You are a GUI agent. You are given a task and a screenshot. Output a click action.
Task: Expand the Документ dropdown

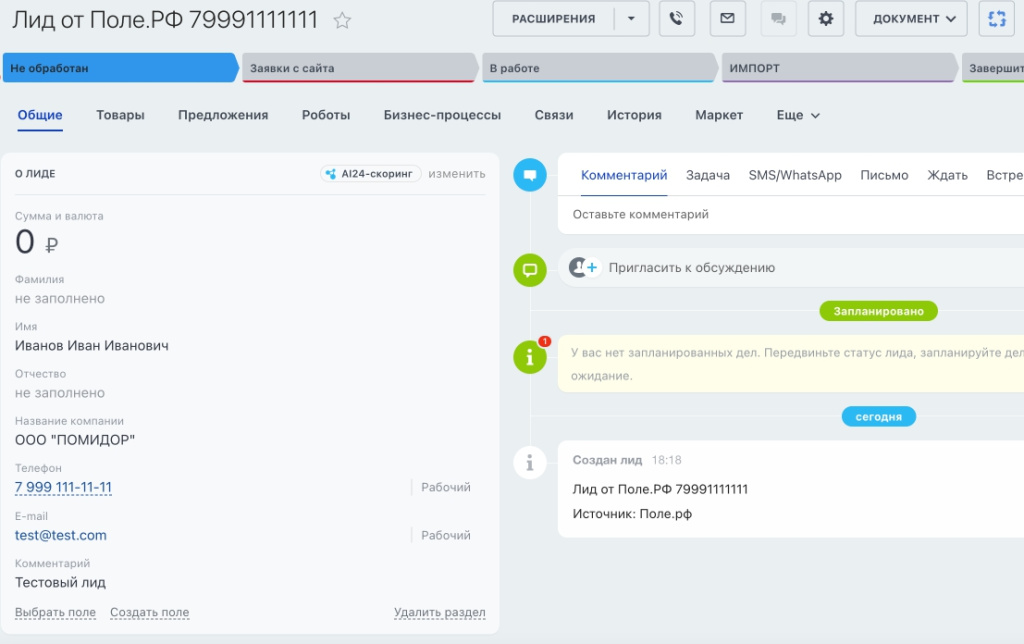tap(911, 18)
